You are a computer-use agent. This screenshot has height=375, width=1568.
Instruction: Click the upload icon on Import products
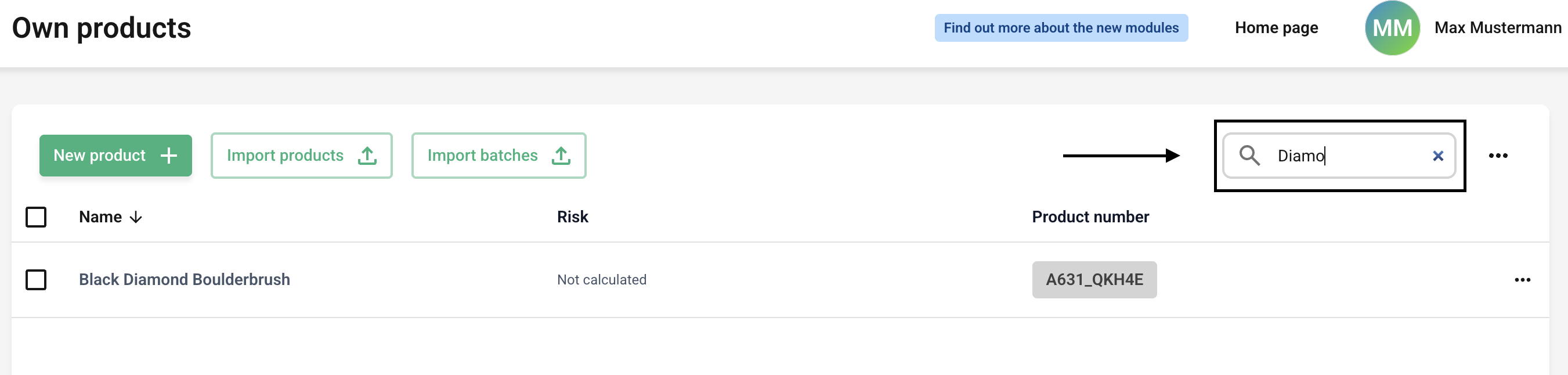[x=367, y=156]
